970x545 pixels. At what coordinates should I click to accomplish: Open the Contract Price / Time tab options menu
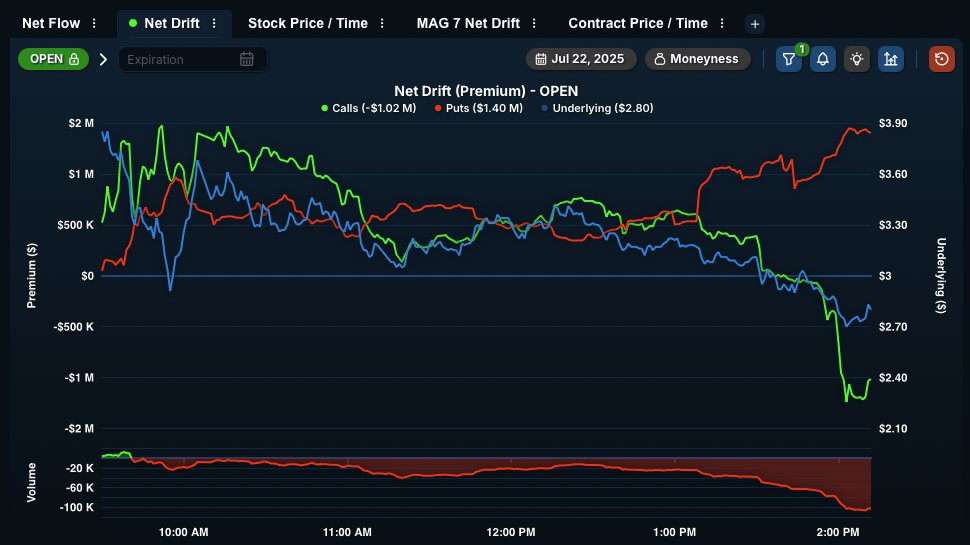[722, 24]
